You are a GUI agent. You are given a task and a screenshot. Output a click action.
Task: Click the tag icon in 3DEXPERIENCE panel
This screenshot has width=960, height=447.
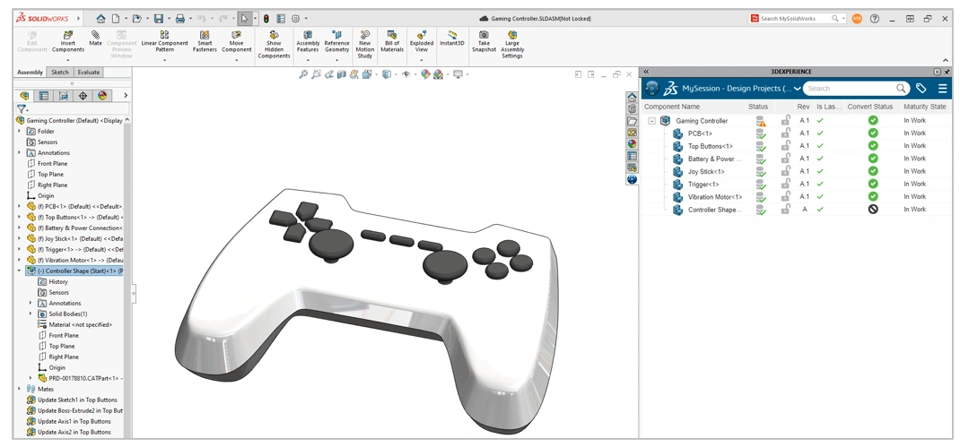pos(921,88)
